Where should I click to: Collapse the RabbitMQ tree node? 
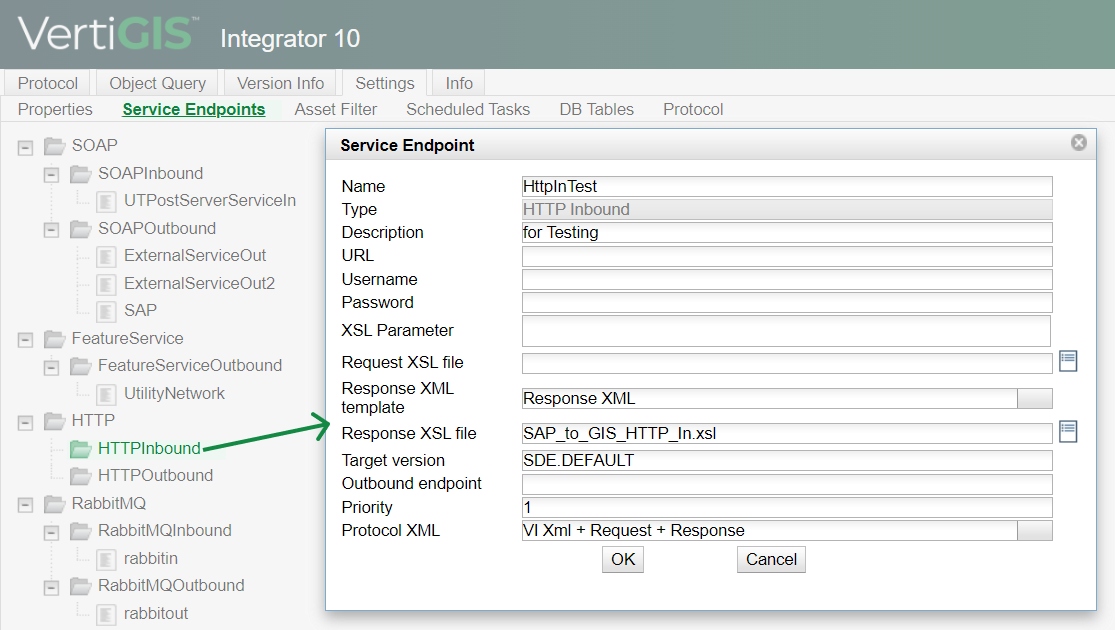(26, 506)
